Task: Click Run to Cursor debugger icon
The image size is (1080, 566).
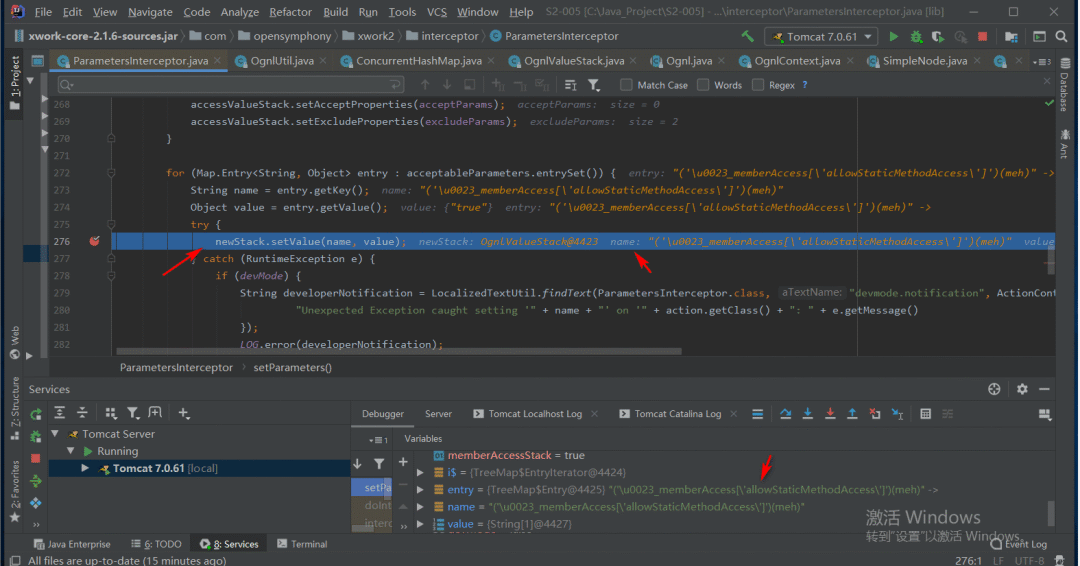Action: (897, 414)
